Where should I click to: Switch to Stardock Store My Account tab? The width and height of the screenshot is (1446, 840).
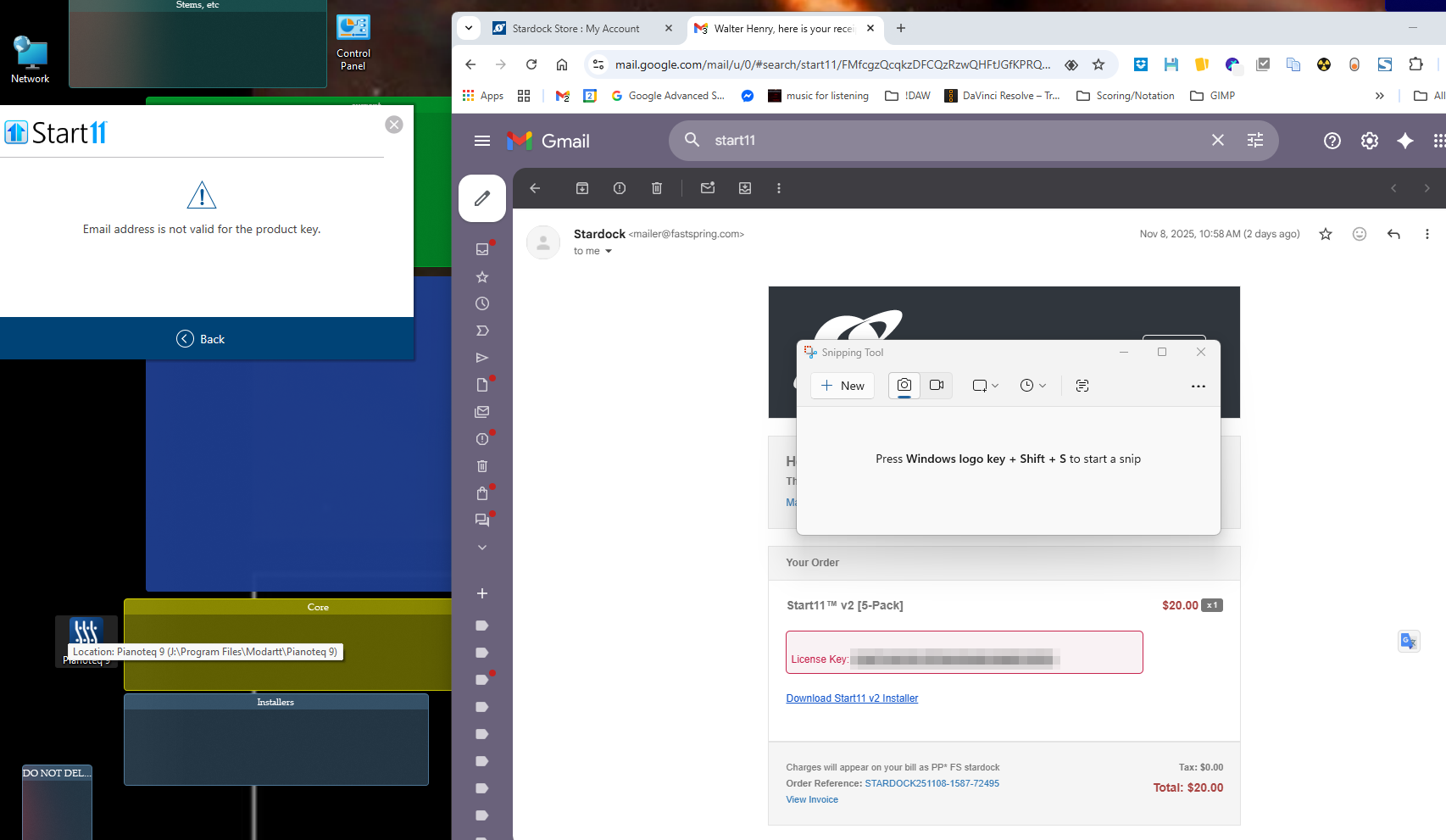(576, 29)
